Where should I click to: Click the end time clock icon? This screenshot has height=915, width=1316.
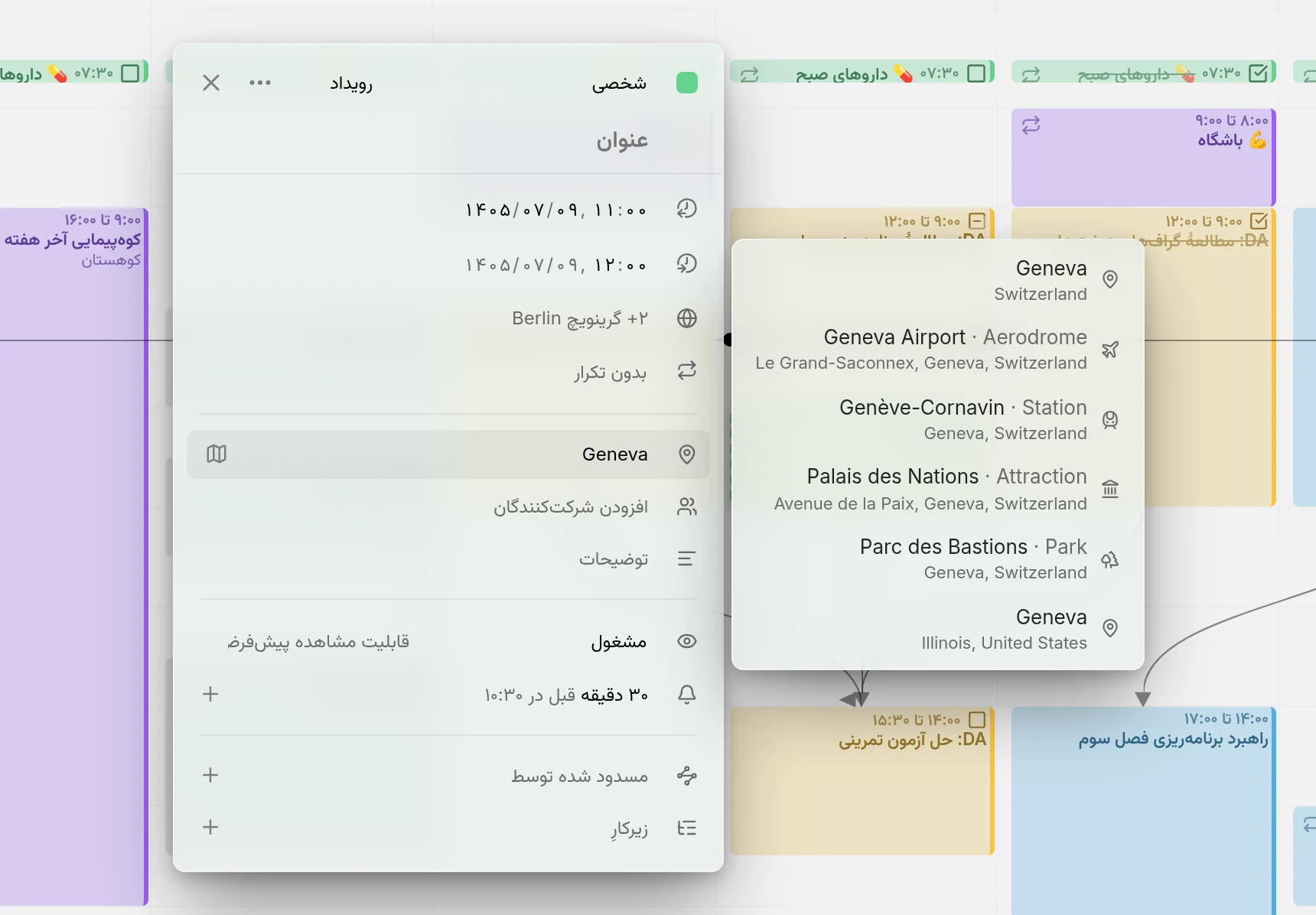pos(687,264)
